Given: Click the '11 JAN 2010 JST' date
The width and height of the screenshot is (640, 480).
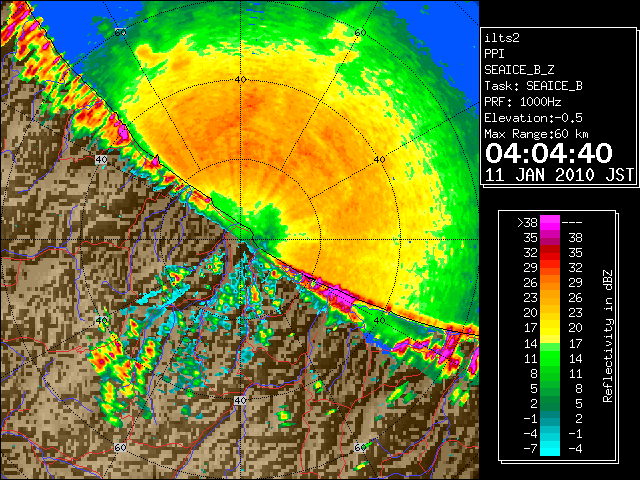Looking at the screenshot, I should (x=559, y=175).
